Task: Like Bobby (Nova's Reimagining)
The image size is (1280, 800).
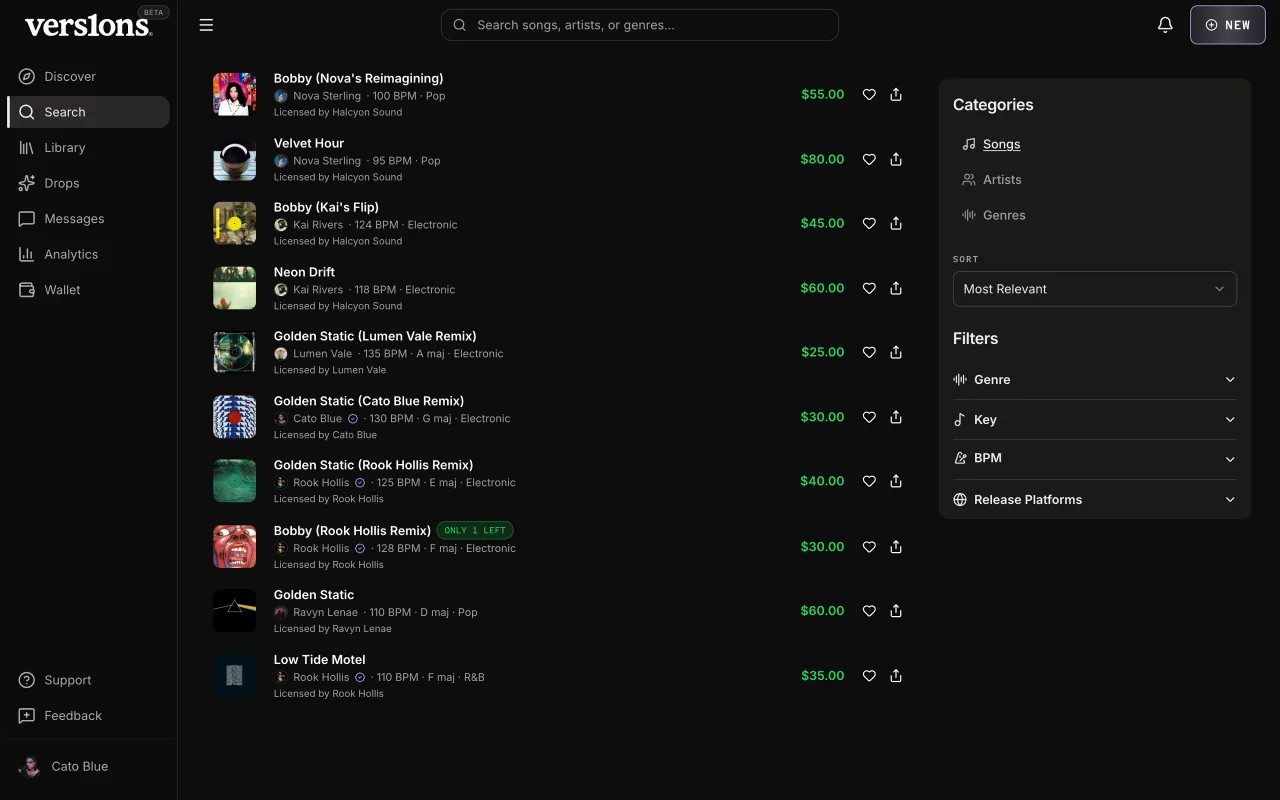Action: (869, 94)
